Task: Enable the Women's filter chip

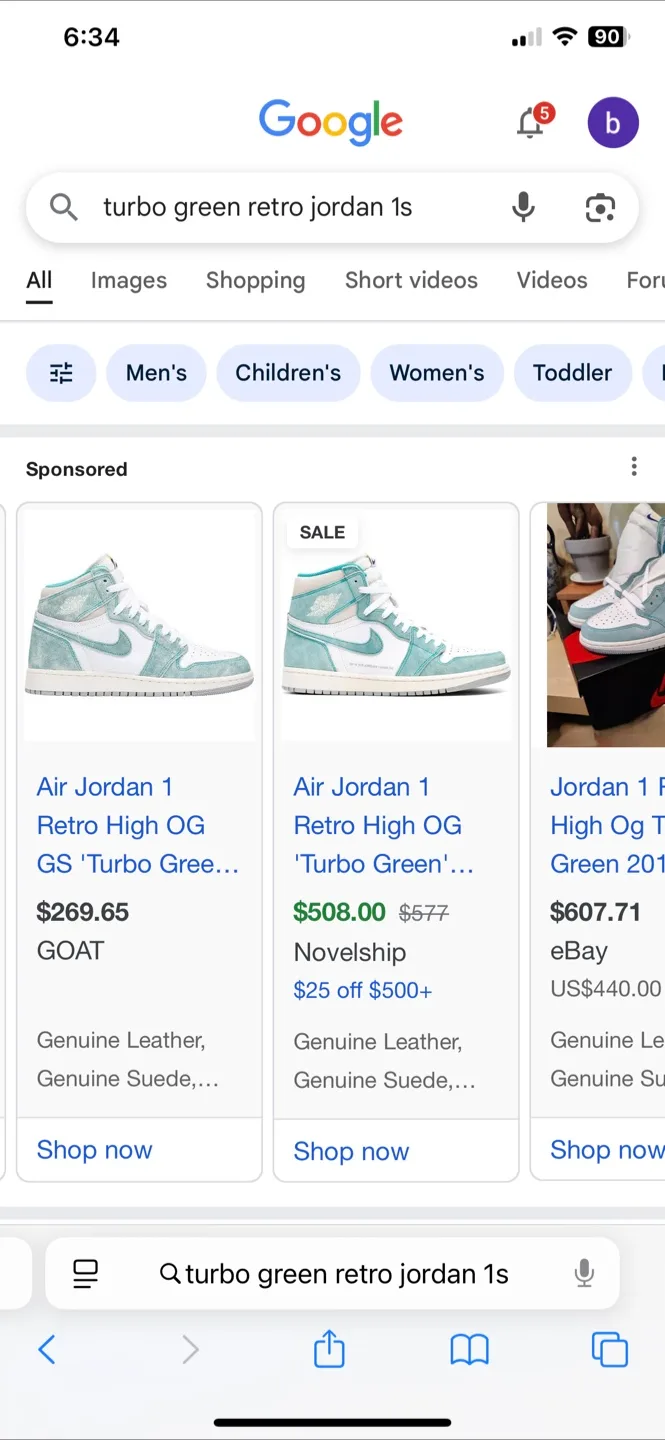Action: click(437, 372)
